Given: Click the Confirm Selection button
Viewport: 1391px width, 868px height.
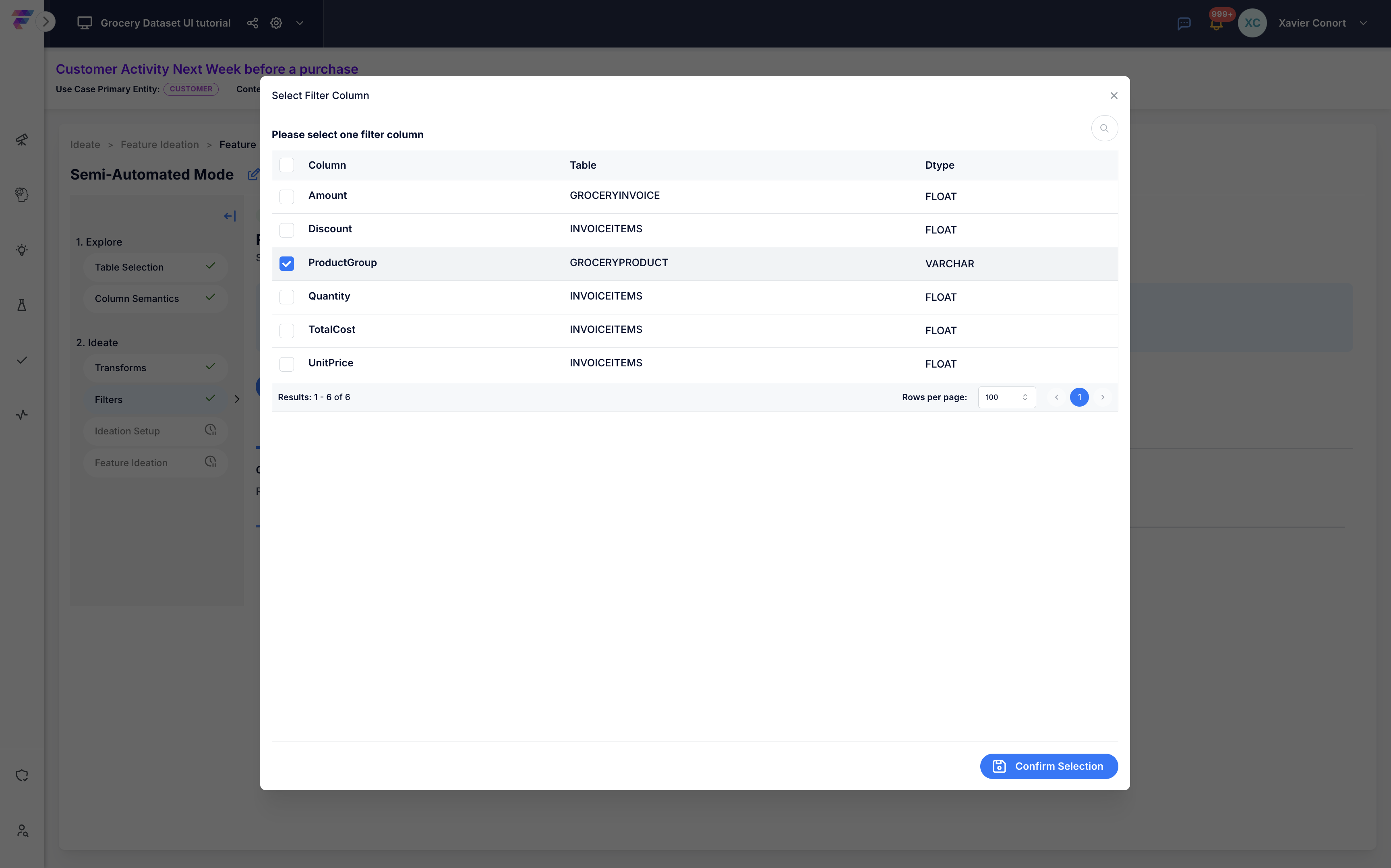Looking at the screenshot, I should [x=1048, y=767].
